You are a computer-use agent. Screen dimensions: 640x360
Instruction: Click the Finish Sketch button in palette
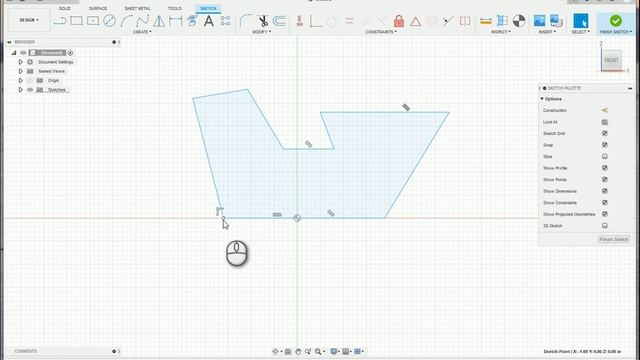[x=613, y=239]
